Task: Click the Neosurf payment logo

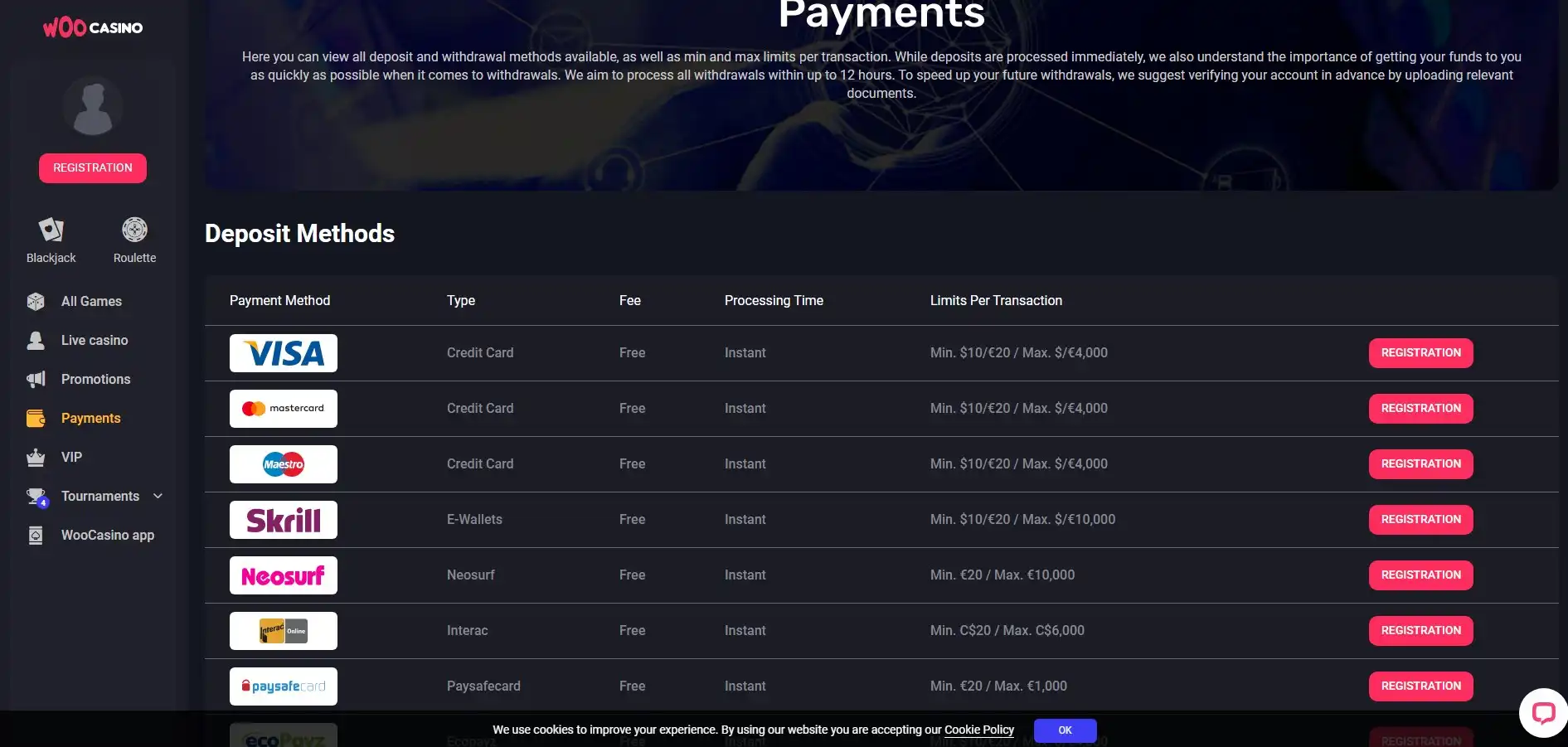Action: tap(284, 575)
